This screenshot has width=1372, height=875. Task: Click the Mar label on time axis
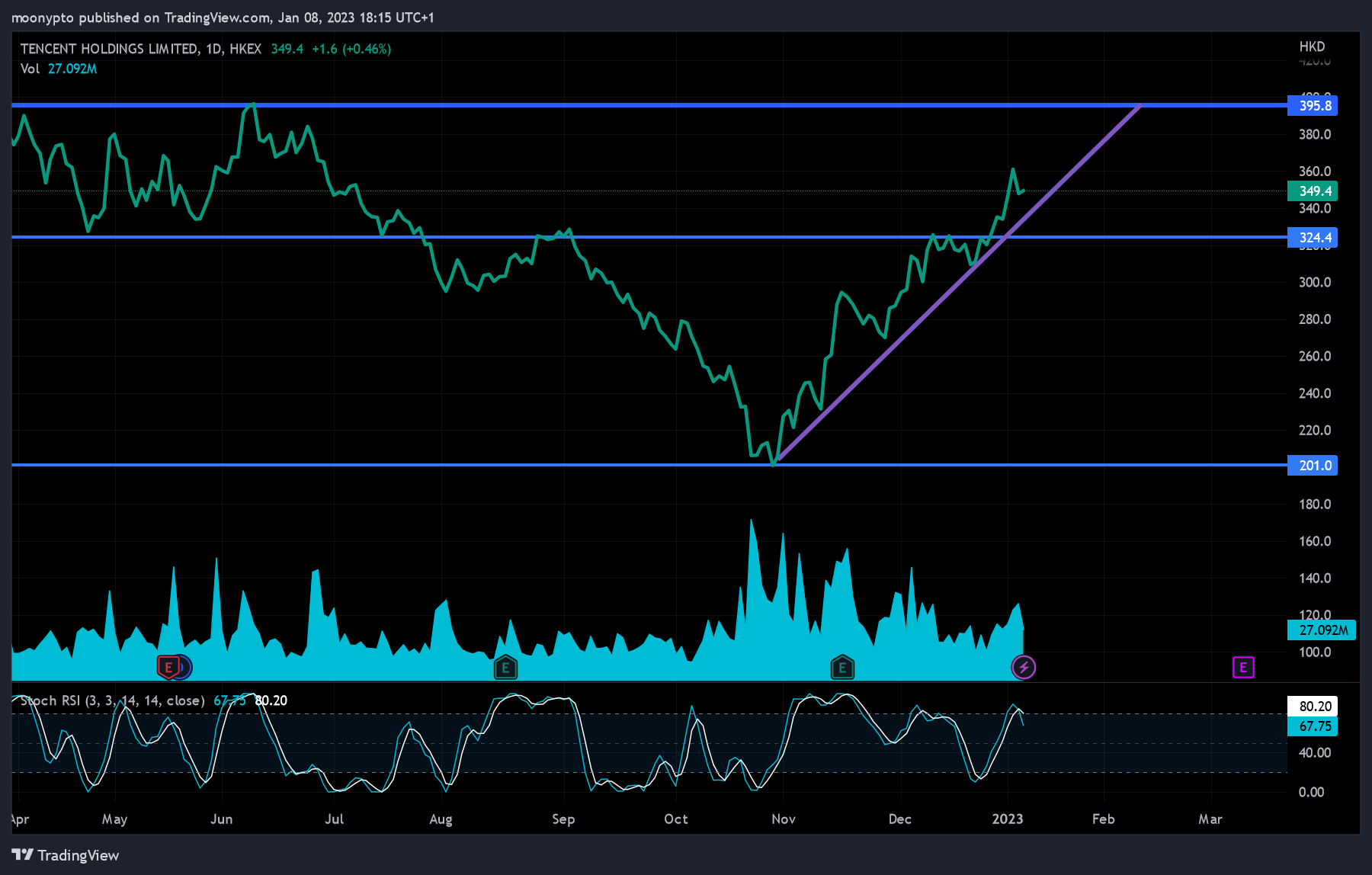tap(1210, 819)
